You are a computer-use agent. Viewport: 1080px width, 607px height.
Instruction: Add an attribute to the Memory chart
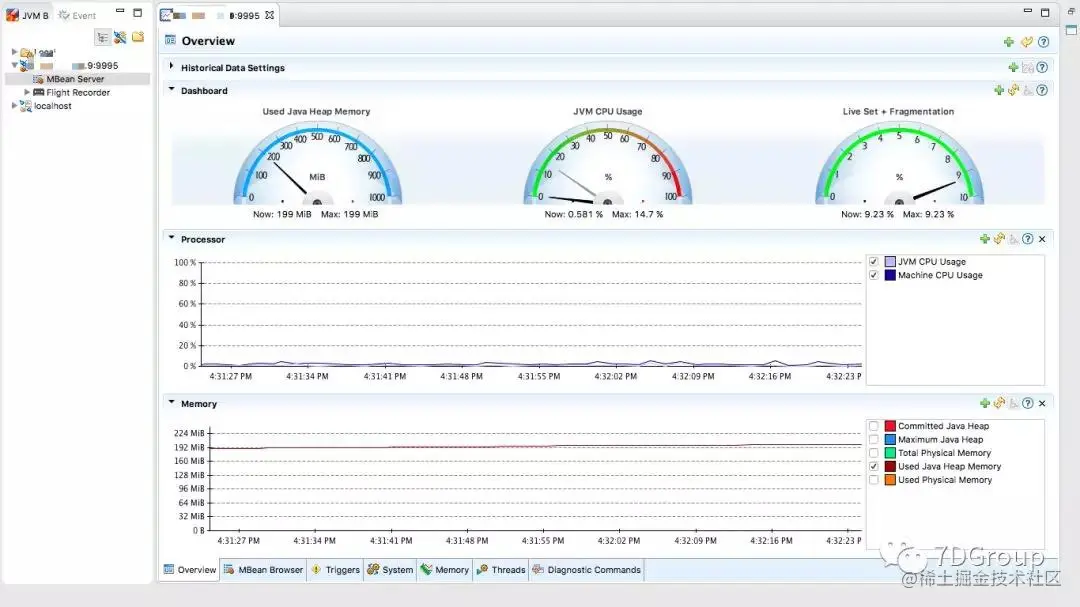[x=985, y=404]
